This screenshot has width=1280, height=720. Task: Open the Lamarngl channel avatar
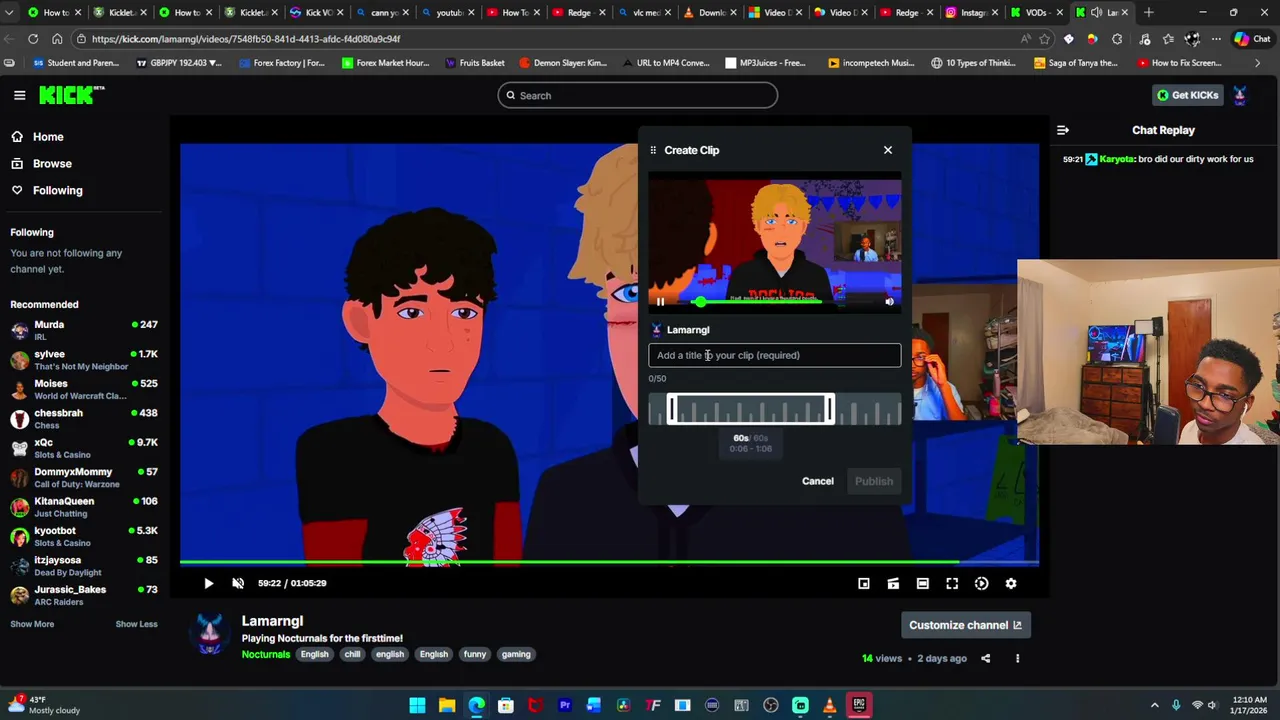(x=210, y=634)
